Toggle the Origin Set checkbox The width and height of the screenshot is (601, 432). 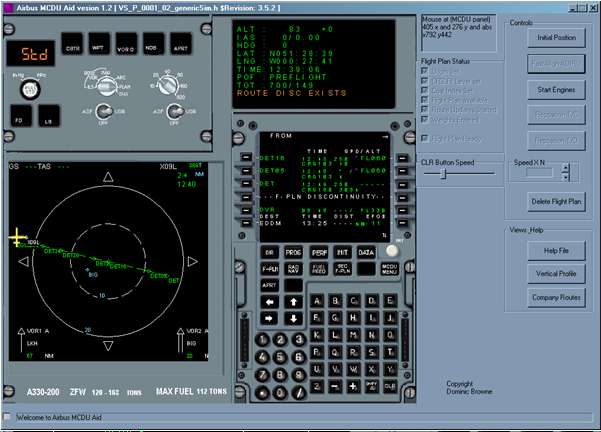tap(424, 71)
